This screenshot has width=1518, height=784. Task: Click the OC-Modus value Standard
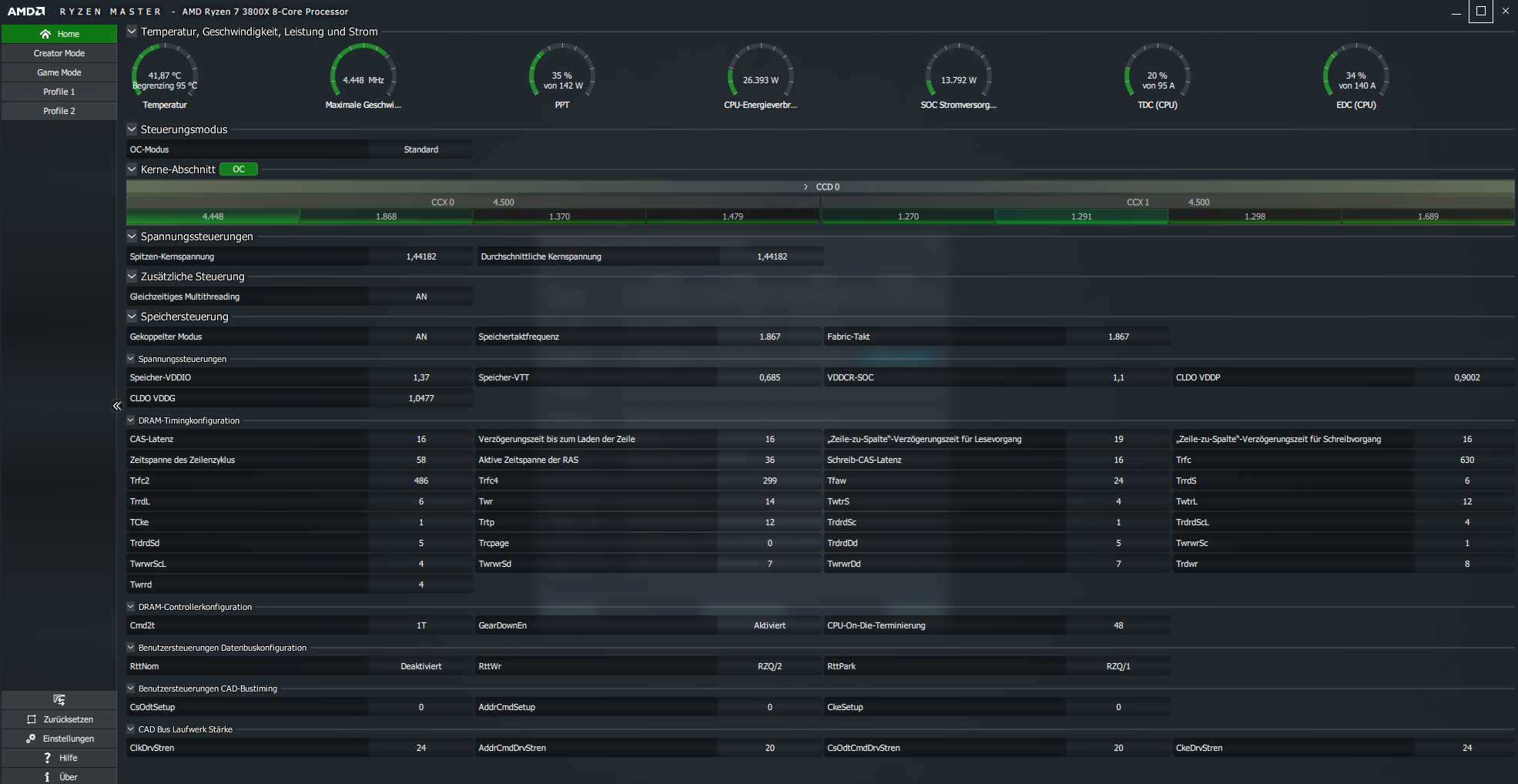pos(421,149)
